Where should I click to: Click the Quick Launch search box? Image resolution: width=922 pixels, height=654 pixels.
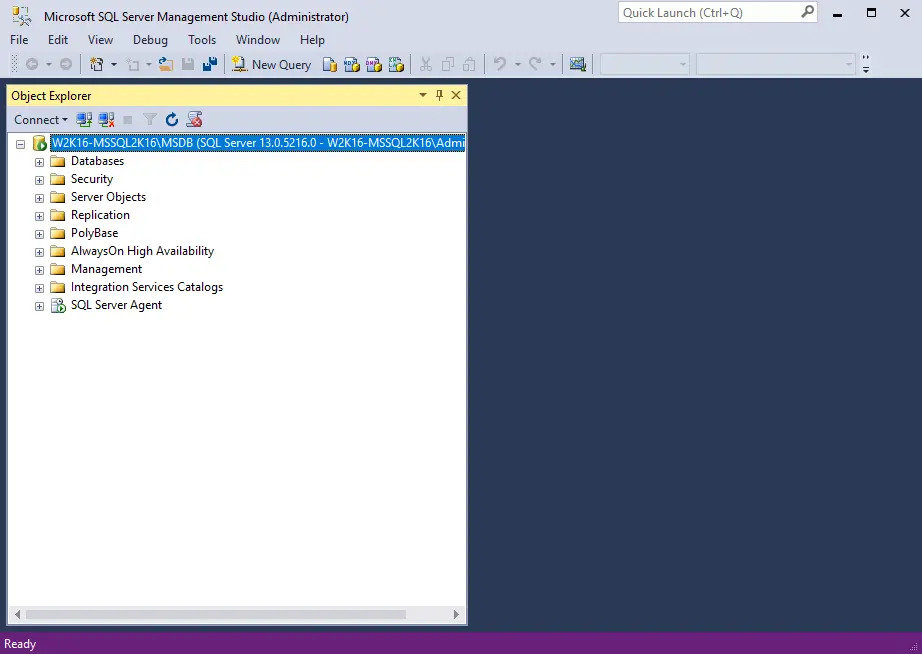pyautogui.click(x=709, y=13)
